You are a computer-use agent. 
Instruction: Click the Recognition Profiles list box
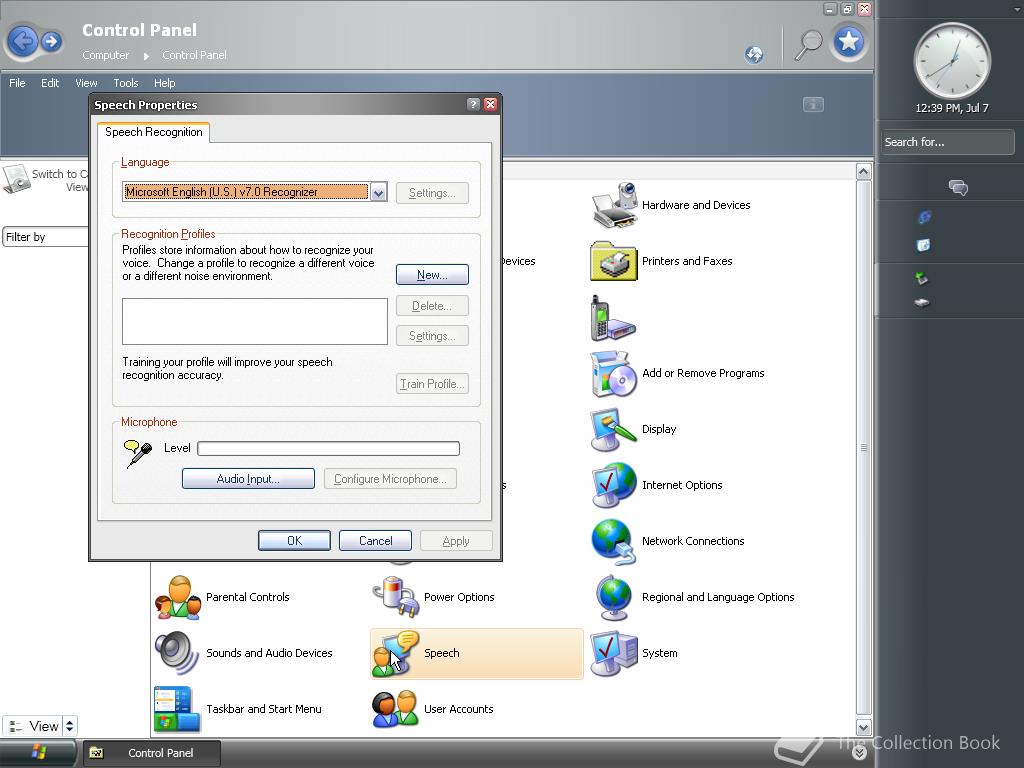[255, 321]
